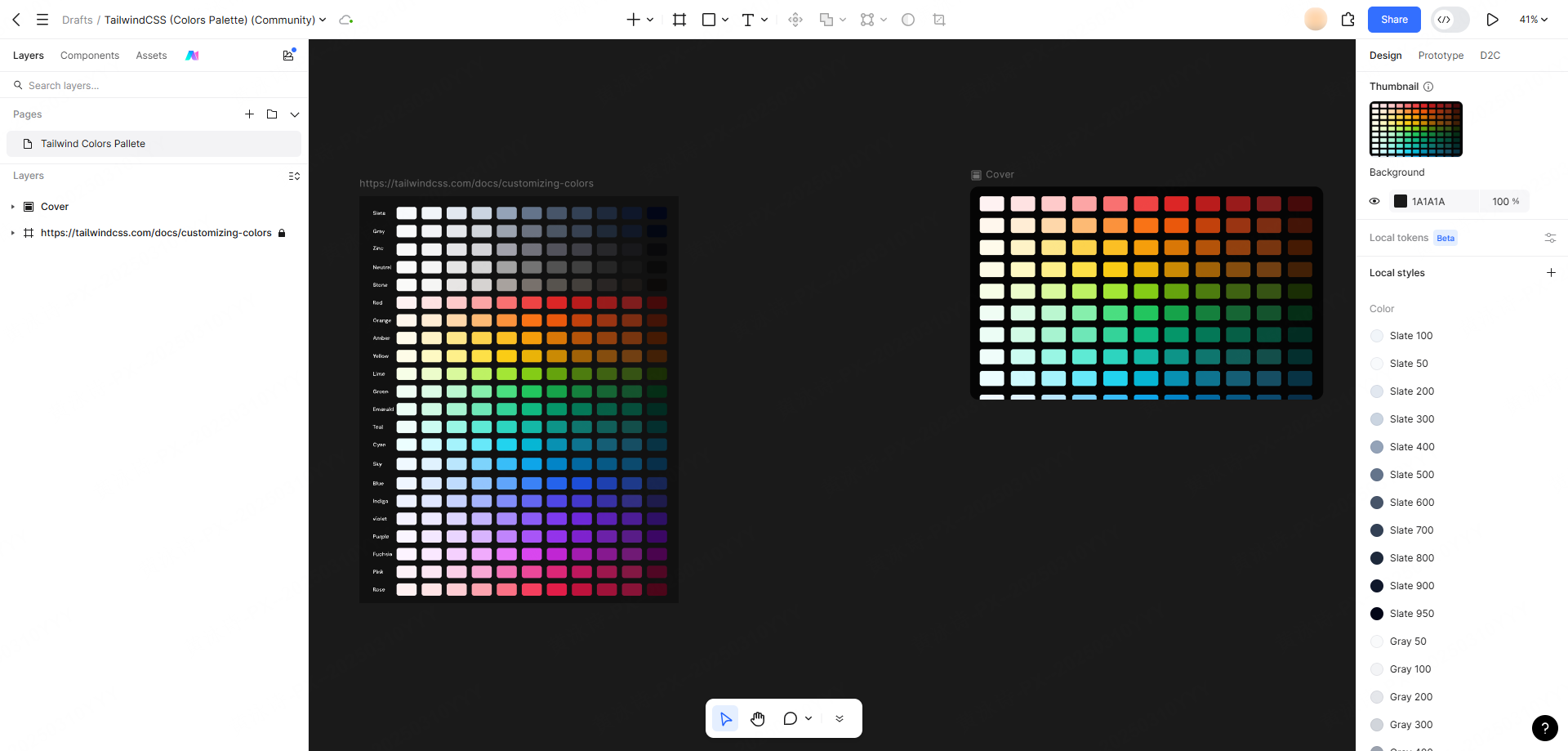Viewport: 1568px width, 751px height.
Task: Open the help question mark button
Action: pyautogui.click(x=1544, y=727)
